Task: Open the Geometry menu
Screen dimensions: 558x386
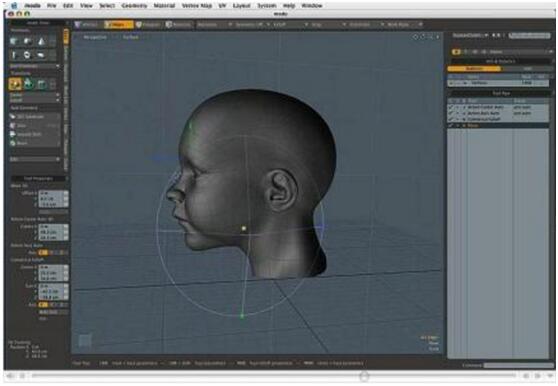Action: (x=134, y=5)
